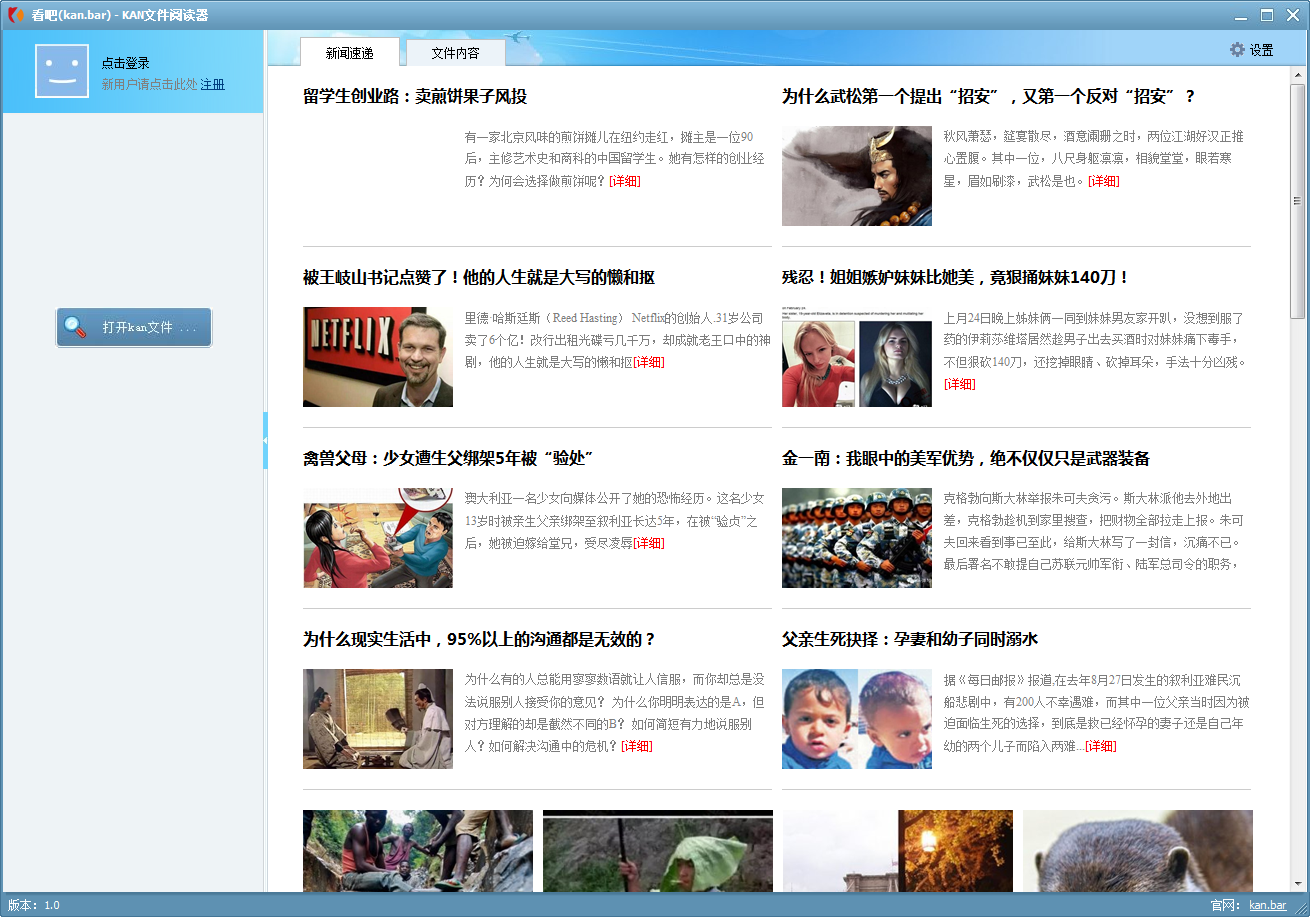
Task: Click the Netflix founder thumbnail
Action: (x=378, y=357)
